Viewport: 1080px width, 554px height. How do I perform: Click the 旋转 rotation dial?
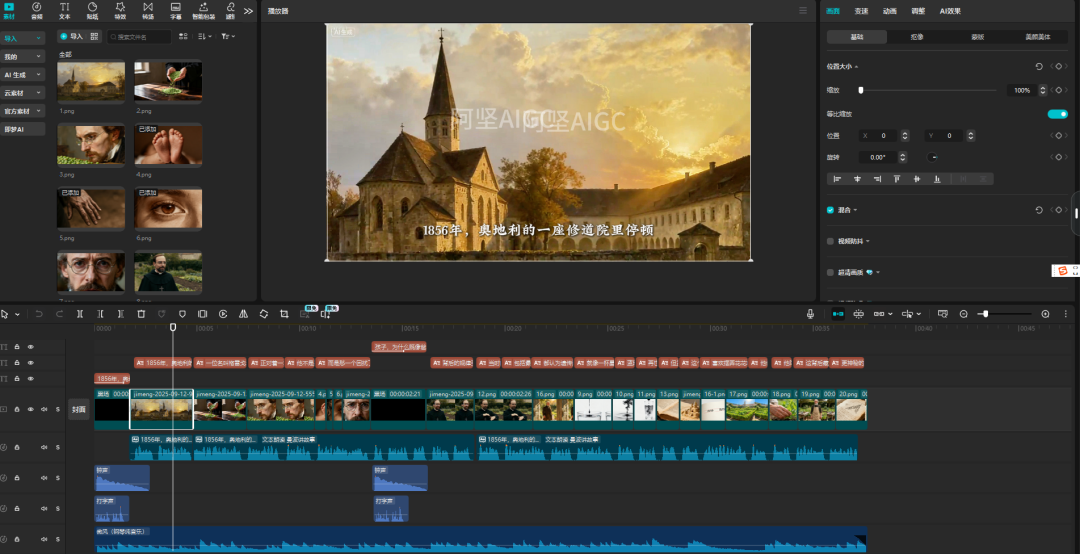932,157
